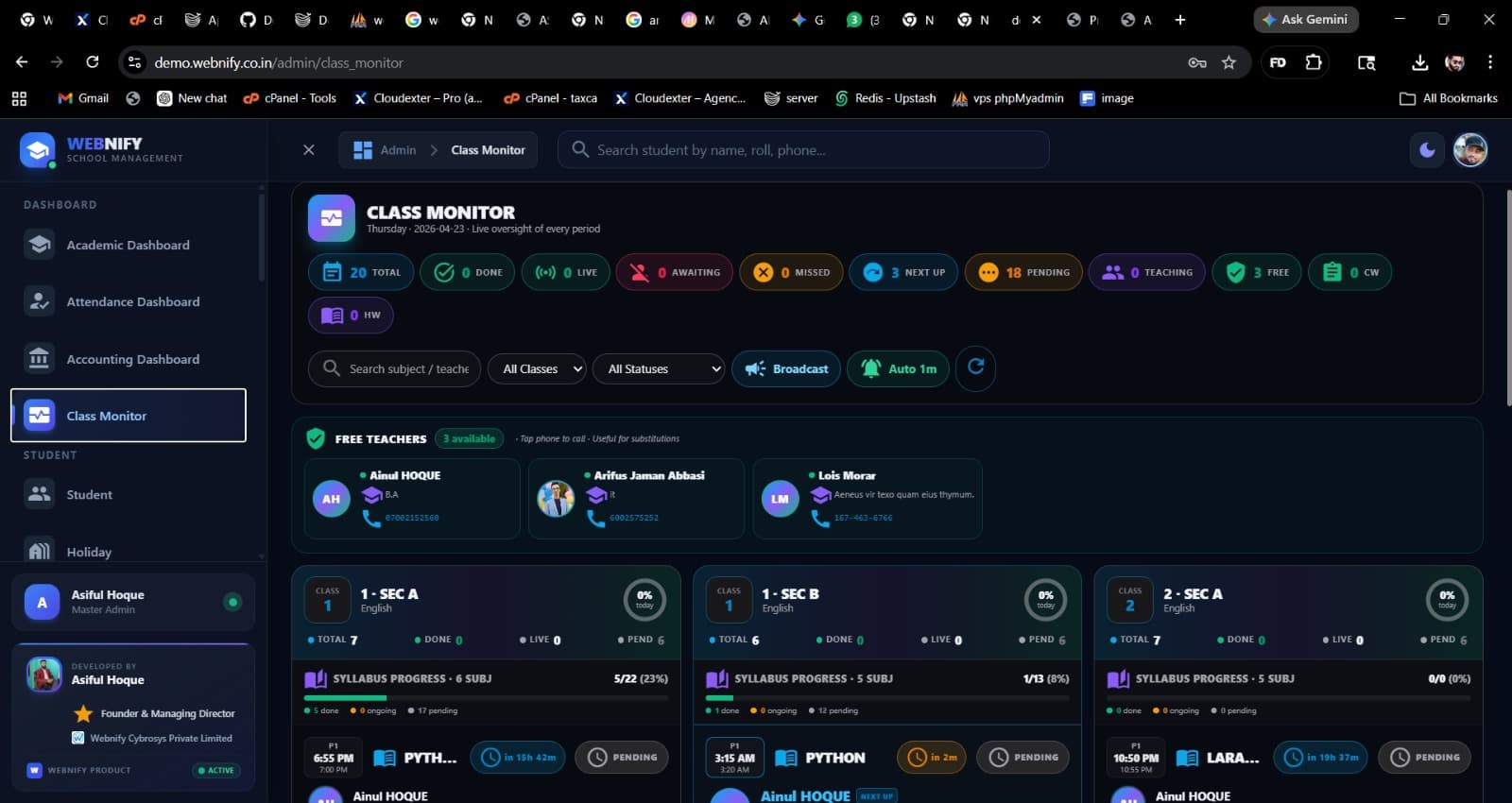1512x803 pixels.
Task: Click the WEBNIFY logo icon in sidebar
Action: coord(38,150)
